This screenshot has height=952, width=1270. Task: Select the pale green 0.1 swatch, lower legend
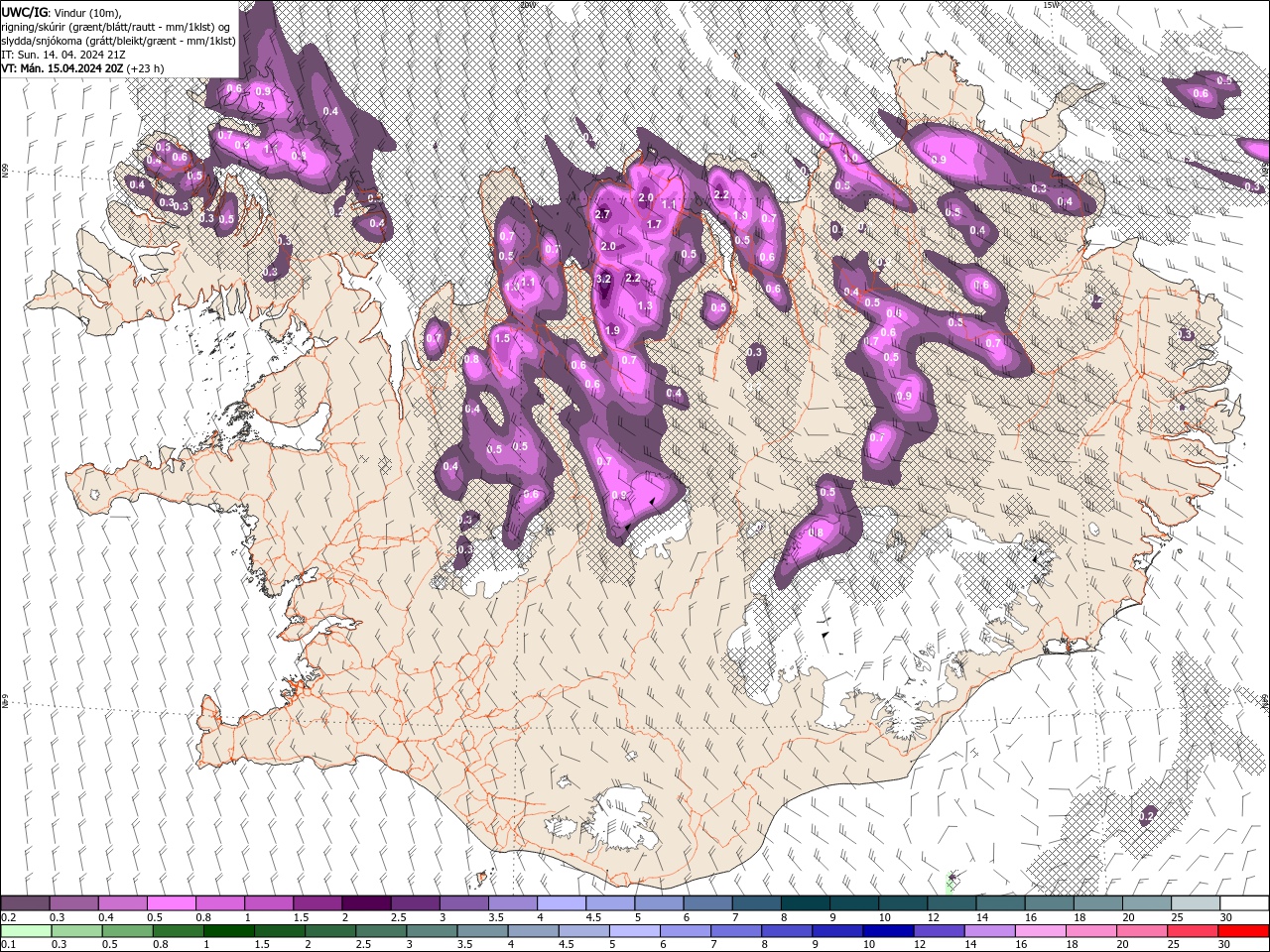point(26,930)
